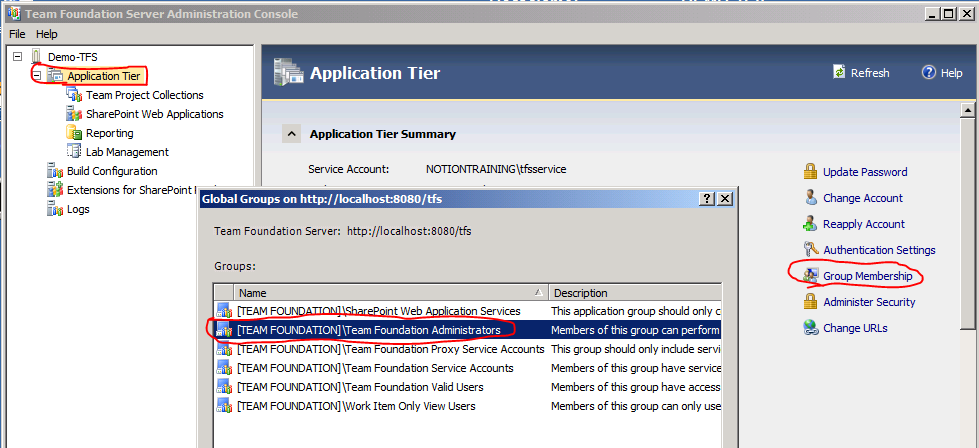Click the Description column header
Viewport: 979px width, 448px height.
635,293
